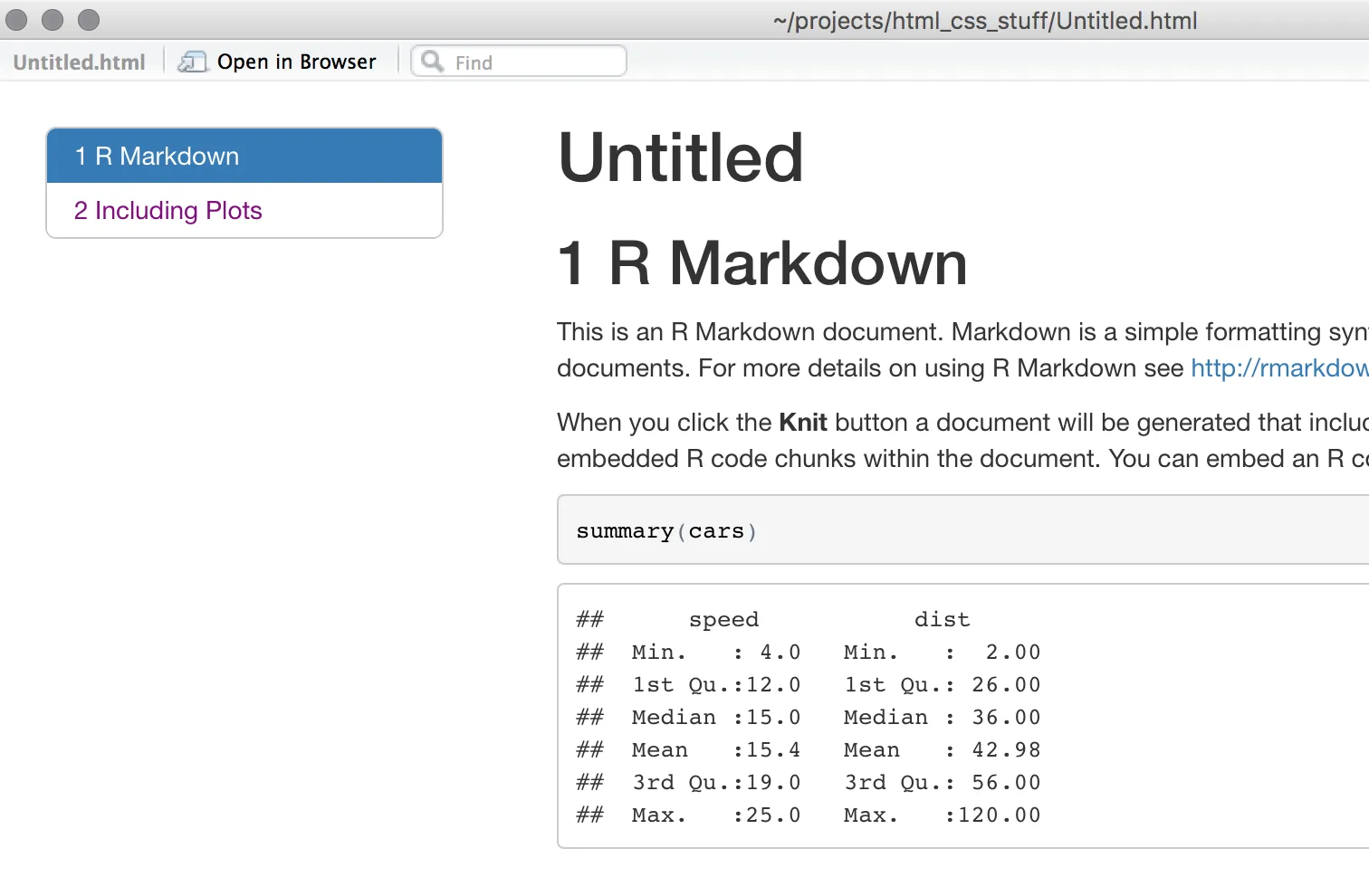The image size is (1369, 896).
Task: Focus the Find search field
Action: coord(519,62)
